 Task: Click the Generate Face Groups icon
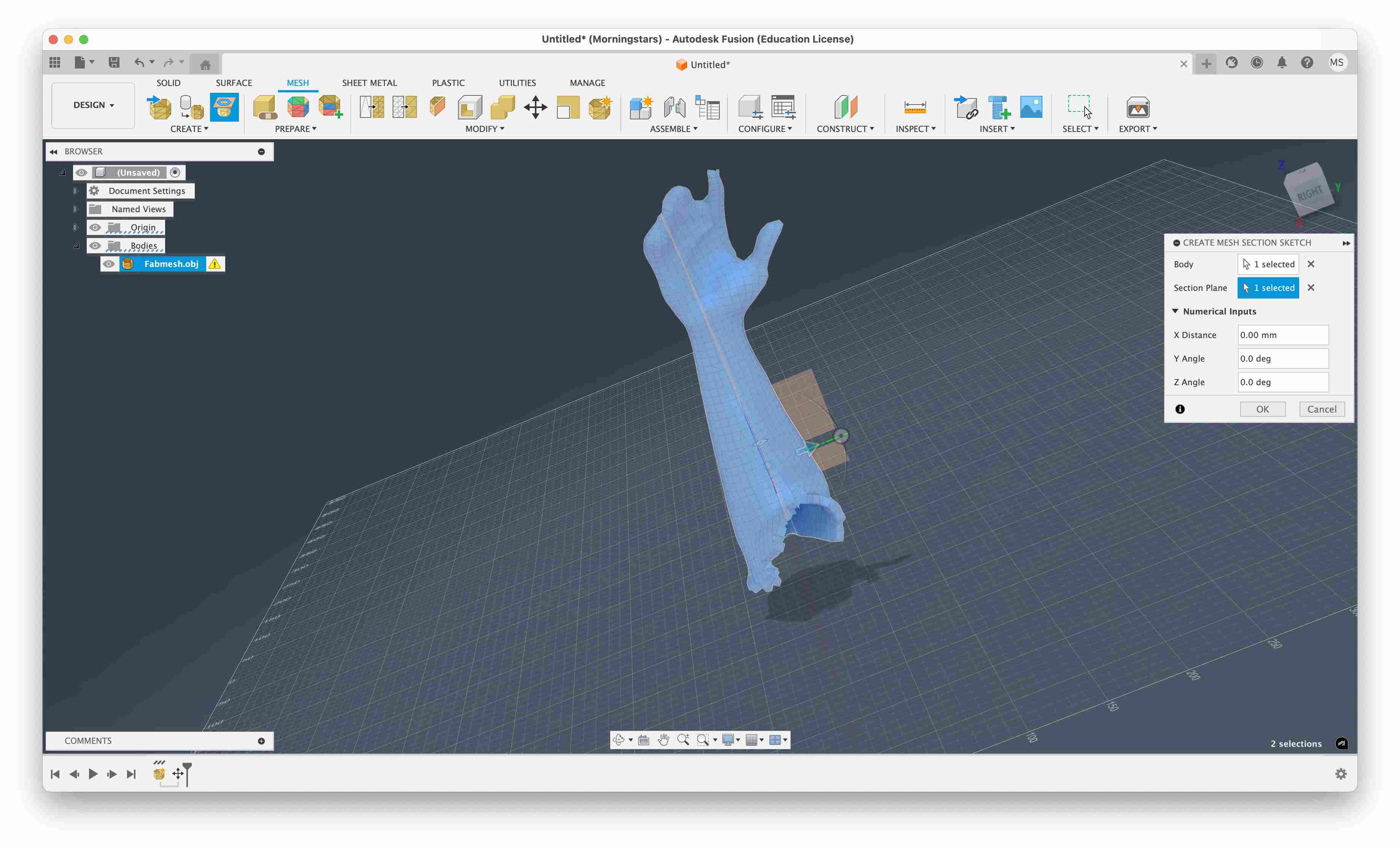pyautogui.click(x=298, y=107)
